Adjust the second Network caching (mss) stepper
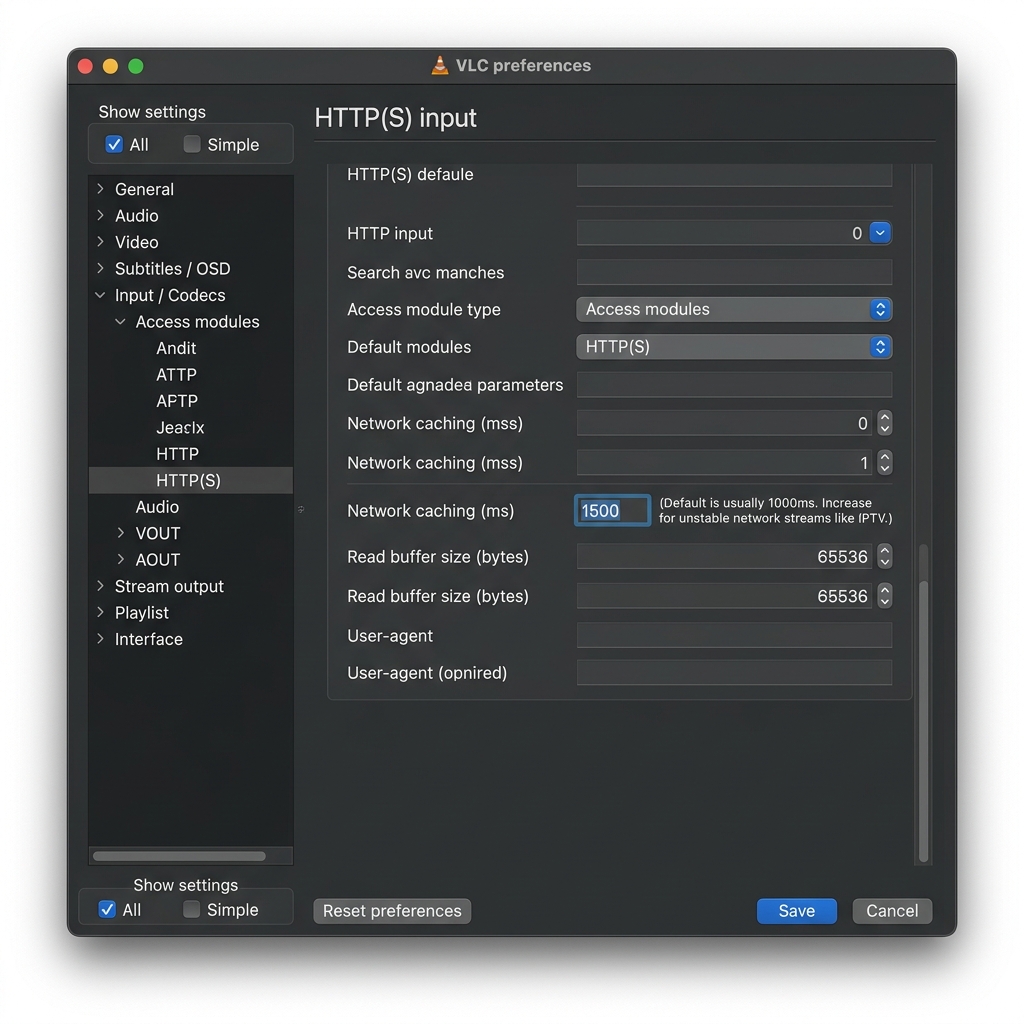This screenshot has height=1024, width=1024. click(x=885, y=462)
